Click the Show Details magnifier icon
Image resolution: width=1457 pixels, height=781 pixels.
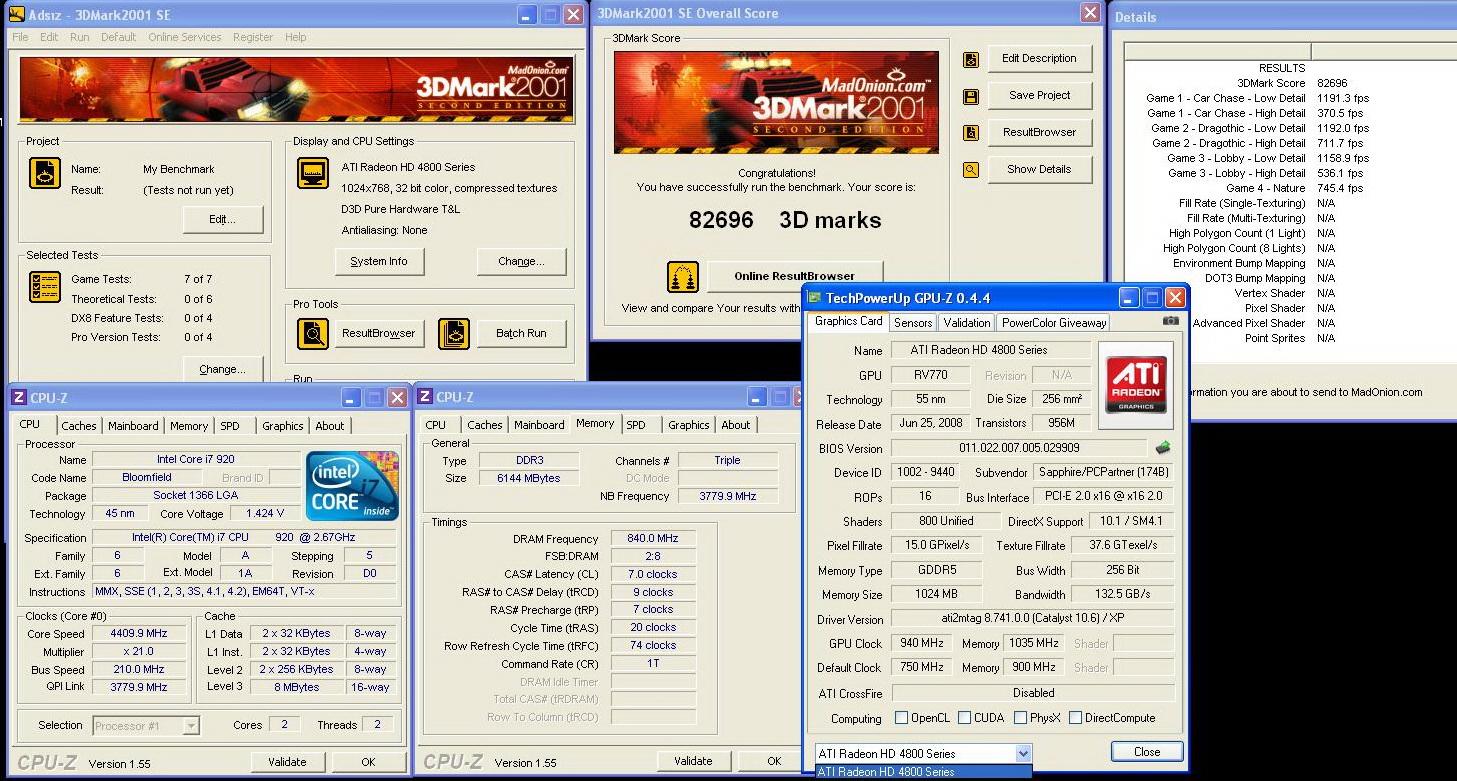[x=971, y=170]
